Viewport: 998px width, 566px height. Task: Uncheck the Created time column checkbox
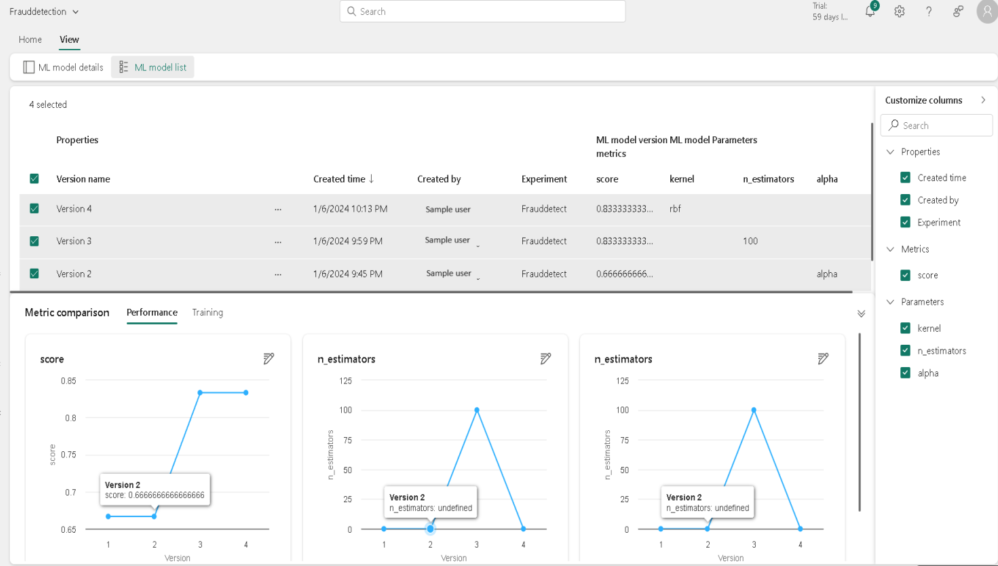point(906,178)
